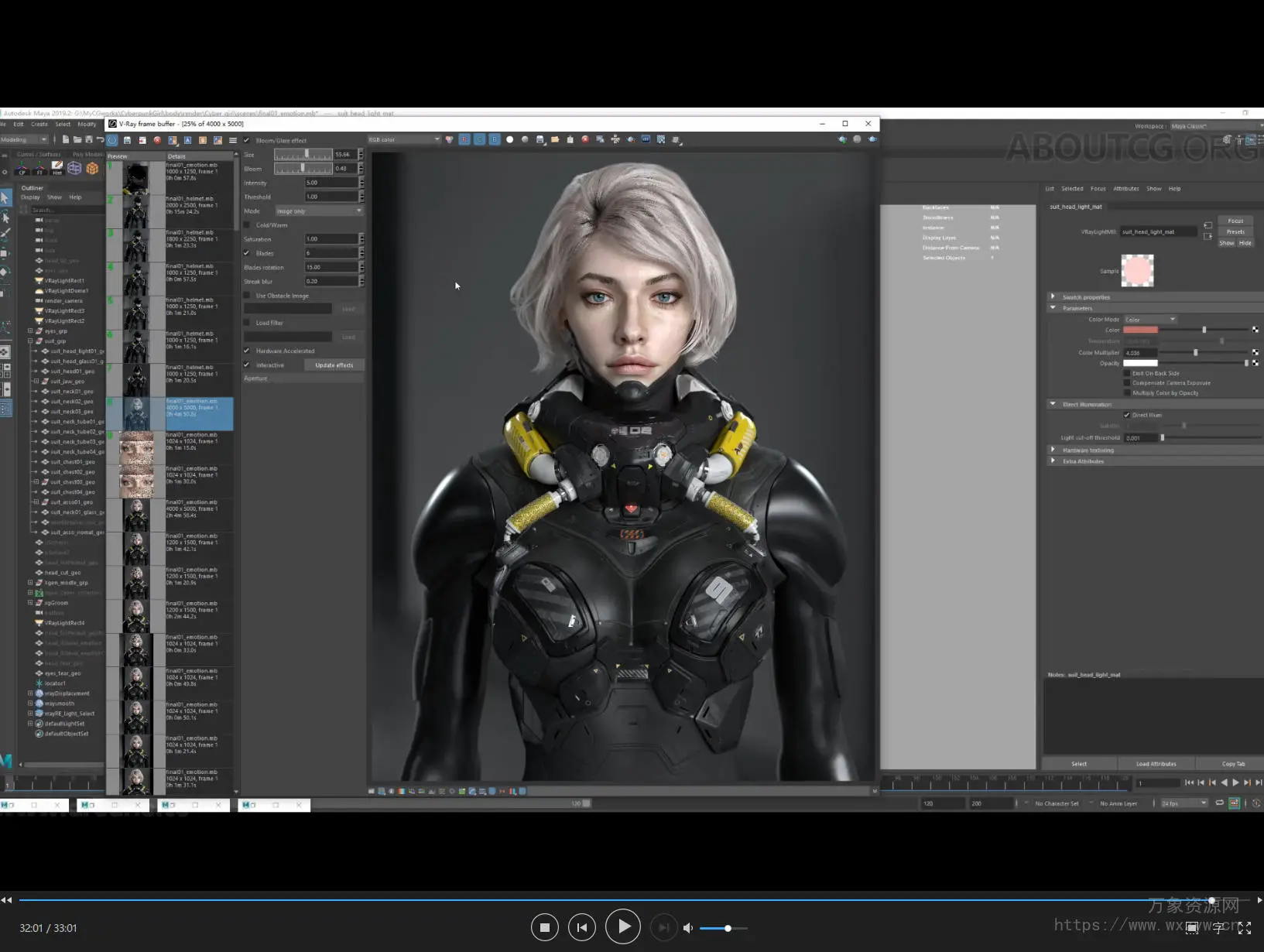Mute the video with the speaker icon
This screenshot has width=1264, height=952.
688,928
